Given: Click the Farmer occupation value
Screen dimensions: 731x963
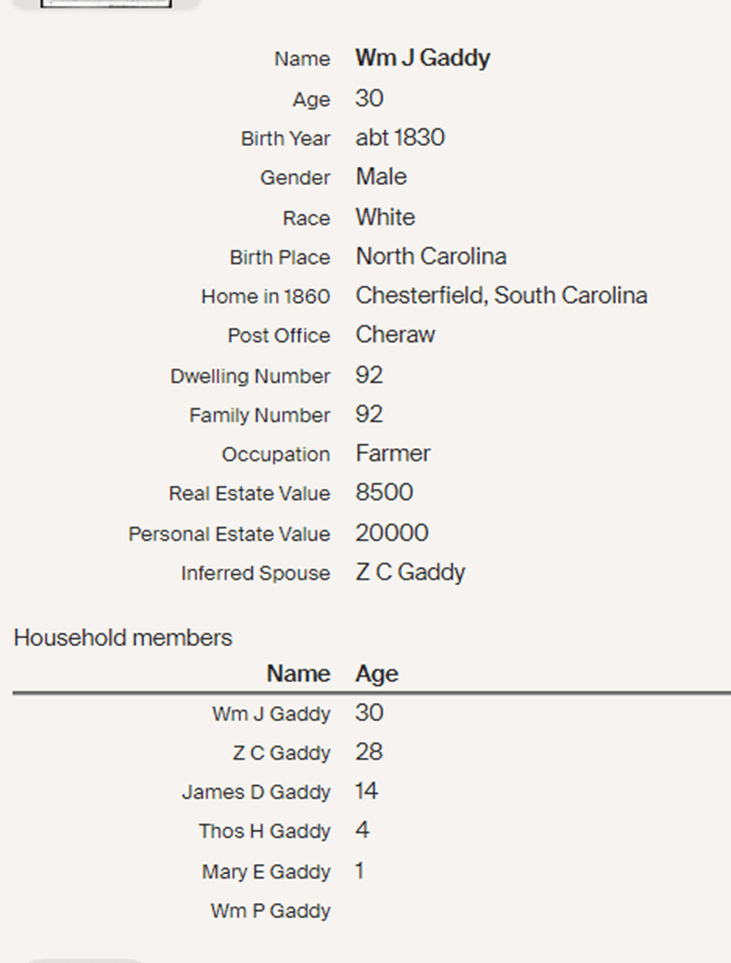Looking at the screenshot, I should [x=393, y=454].
